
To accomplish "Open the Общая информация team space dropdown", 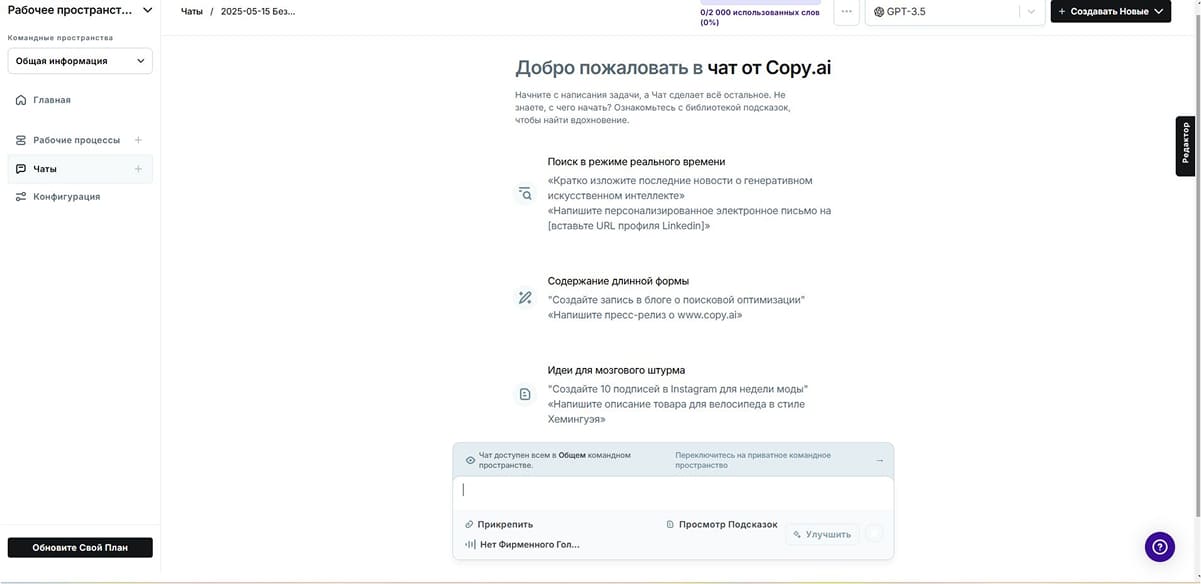I will click(x=80, y=61).
